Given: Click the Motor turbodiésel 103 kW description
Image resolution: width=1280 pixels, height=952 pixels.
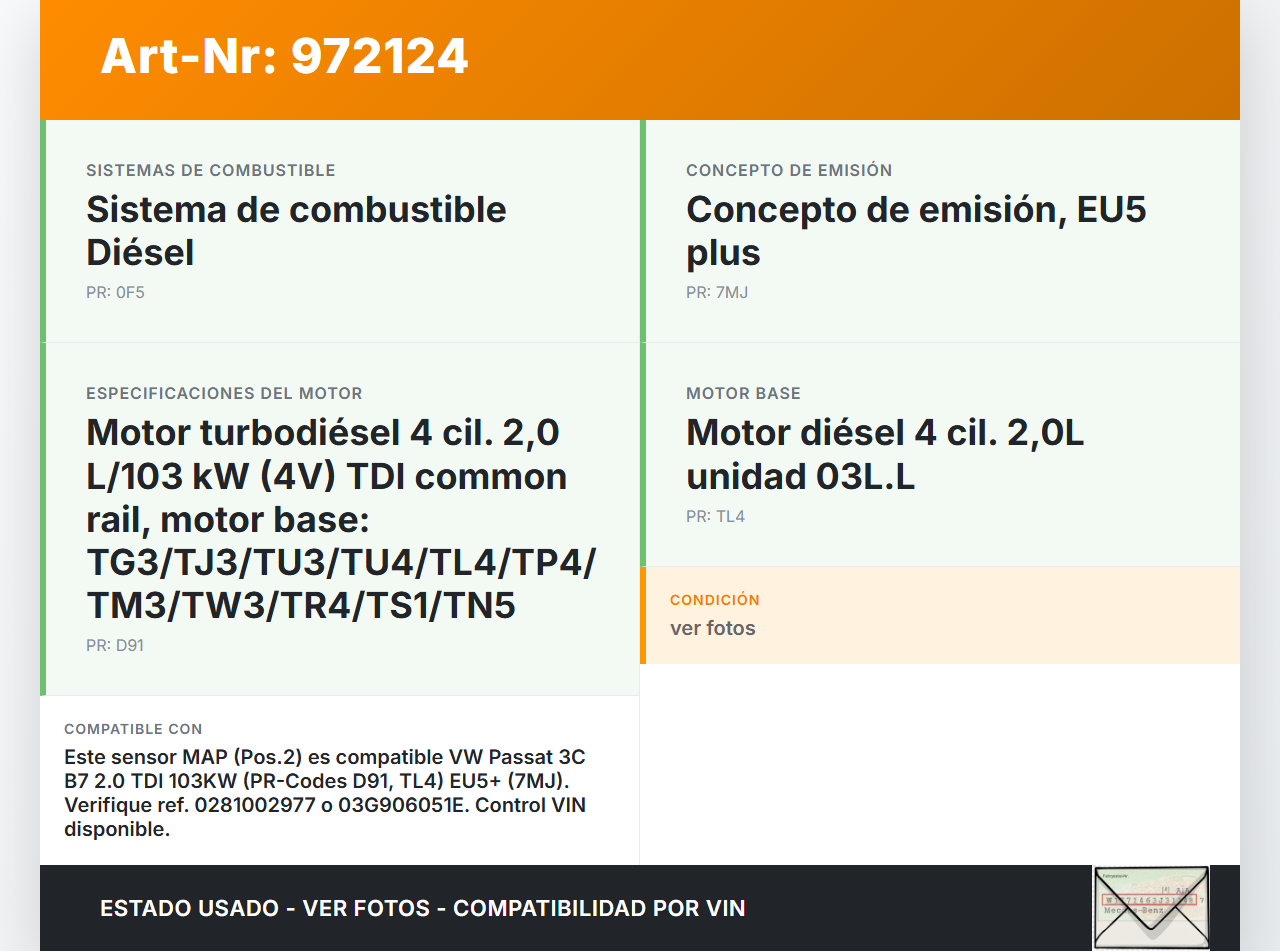Looking at the screenshot, I should 341,519.
